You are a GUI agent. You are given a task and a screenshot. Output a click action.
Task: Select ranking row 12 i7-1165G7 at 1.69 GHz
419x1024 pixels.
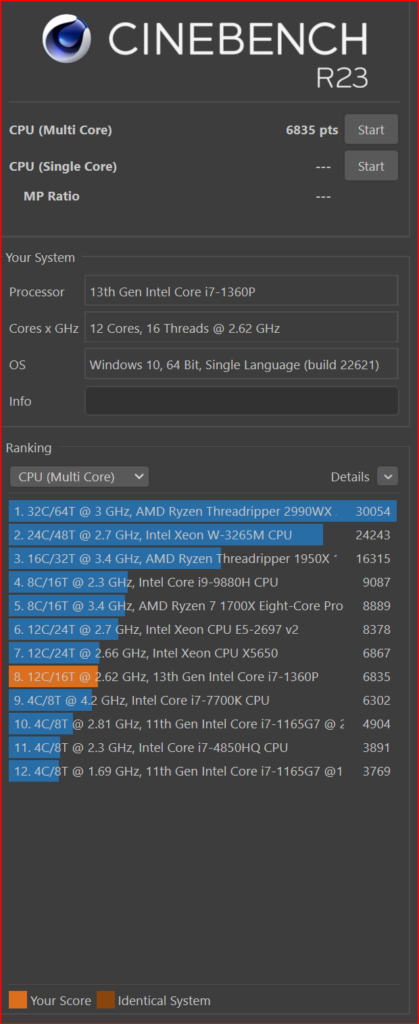(x=203, y=771)
